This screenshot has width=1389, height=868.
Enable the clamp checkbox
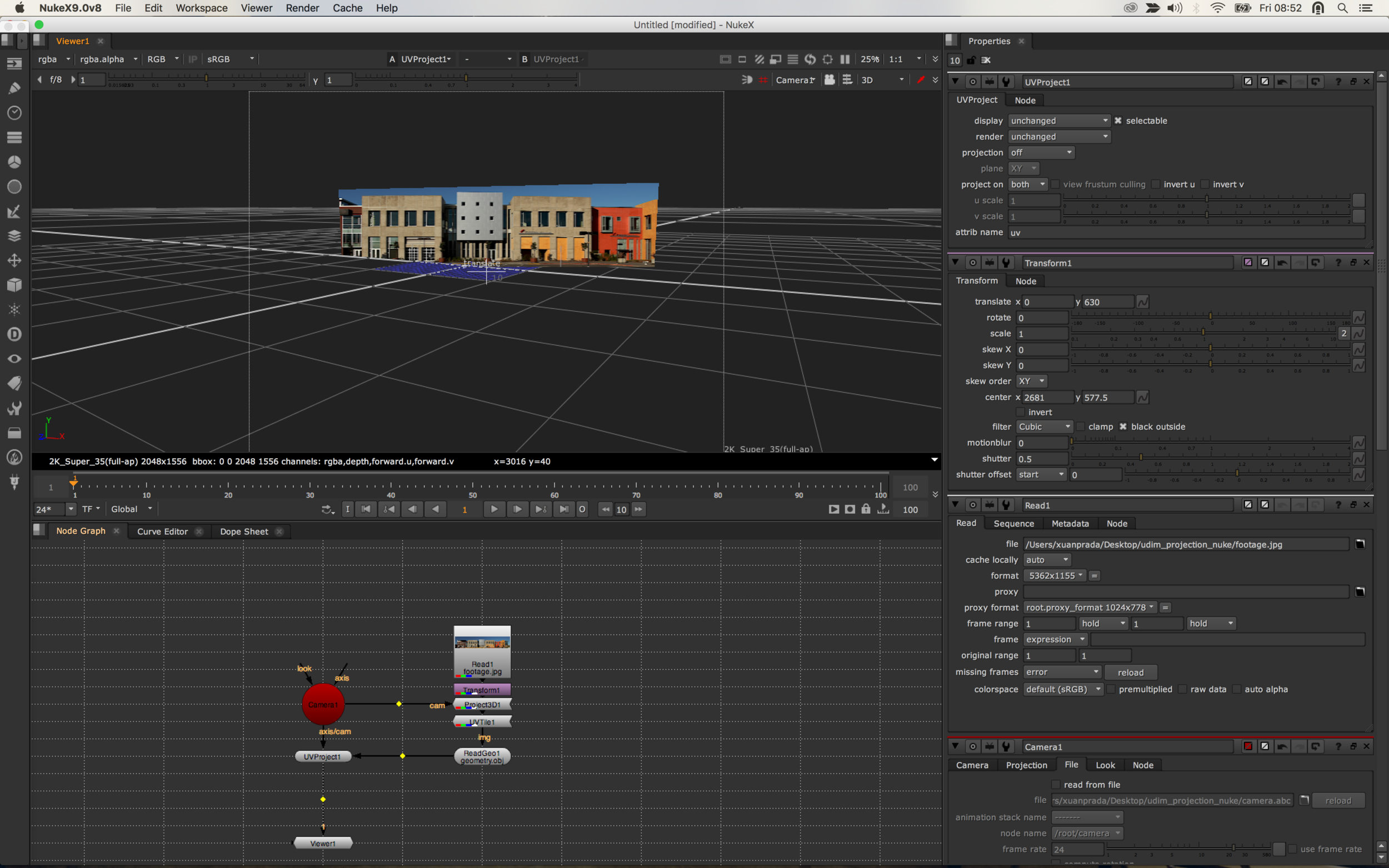pos(1080,427)
